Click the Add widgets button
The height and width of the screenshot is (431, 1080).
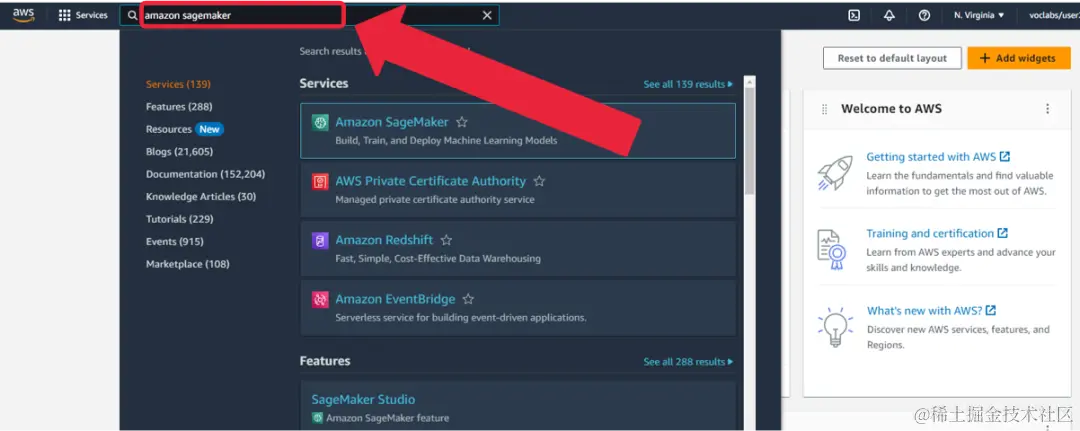(1018, 59)
